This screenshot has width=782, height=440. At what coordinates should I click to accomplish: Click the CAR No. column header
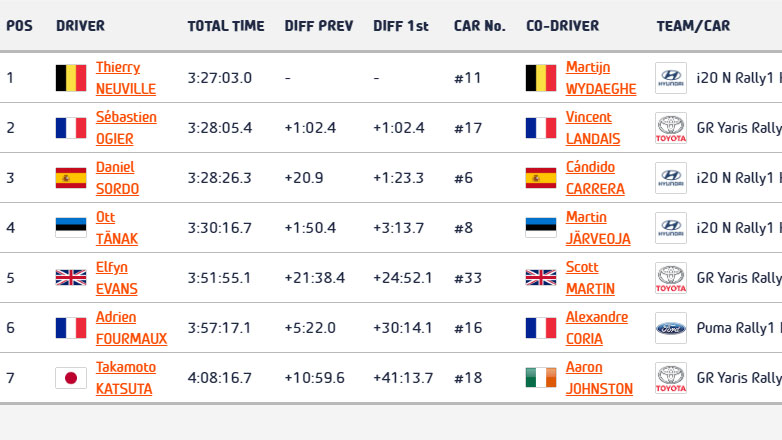point(479,26)
